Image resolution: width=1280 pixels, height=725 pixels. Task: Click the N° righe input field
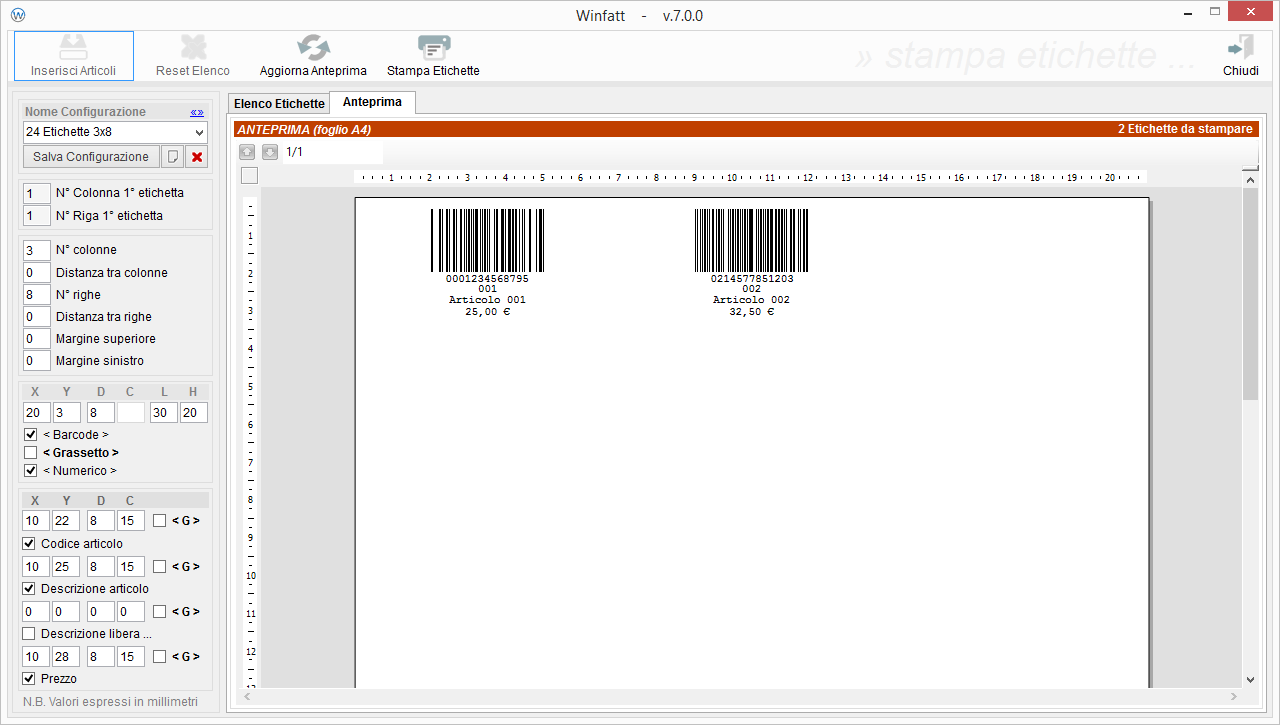(37, 295)
